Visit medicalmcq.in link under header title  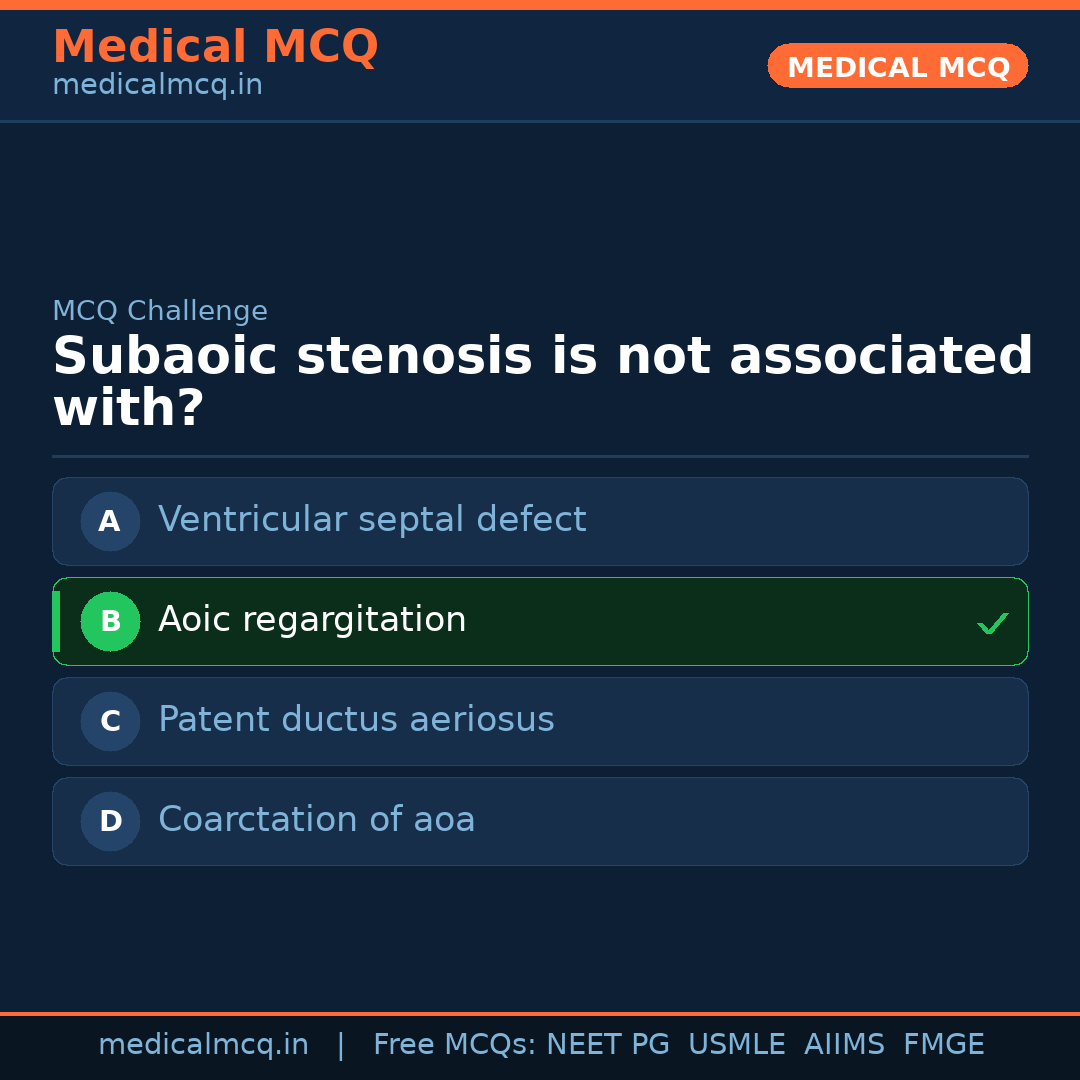[x=157, y=86]
